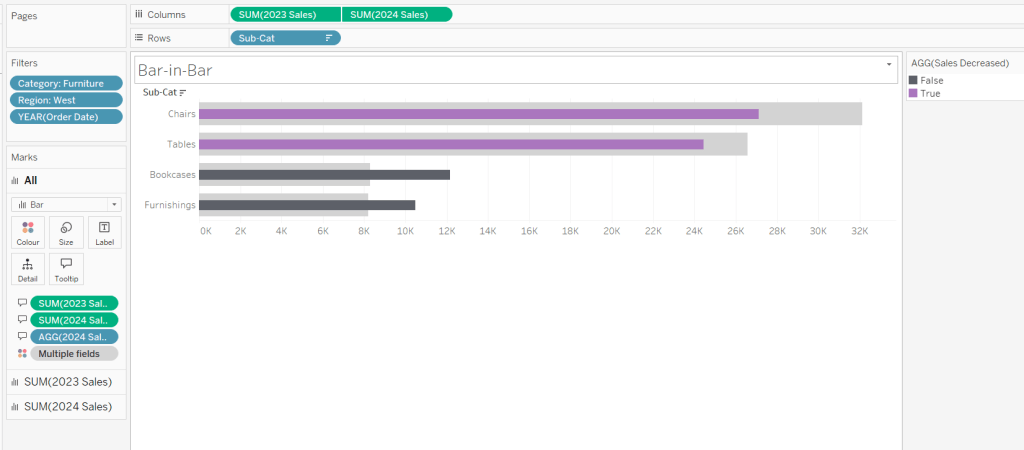
Task: Select the Region: West filter pill
Action: 66,100
